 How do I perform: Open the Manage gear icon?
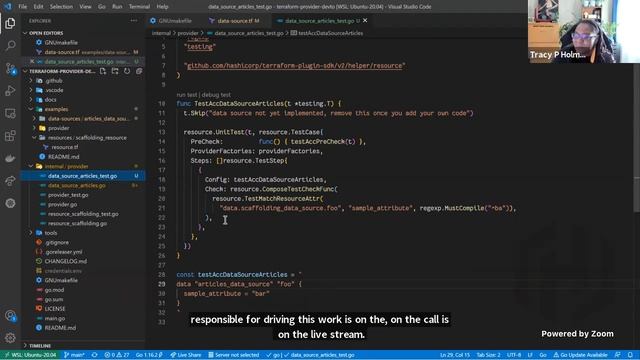pyautogui.click(x=10, y=338)
